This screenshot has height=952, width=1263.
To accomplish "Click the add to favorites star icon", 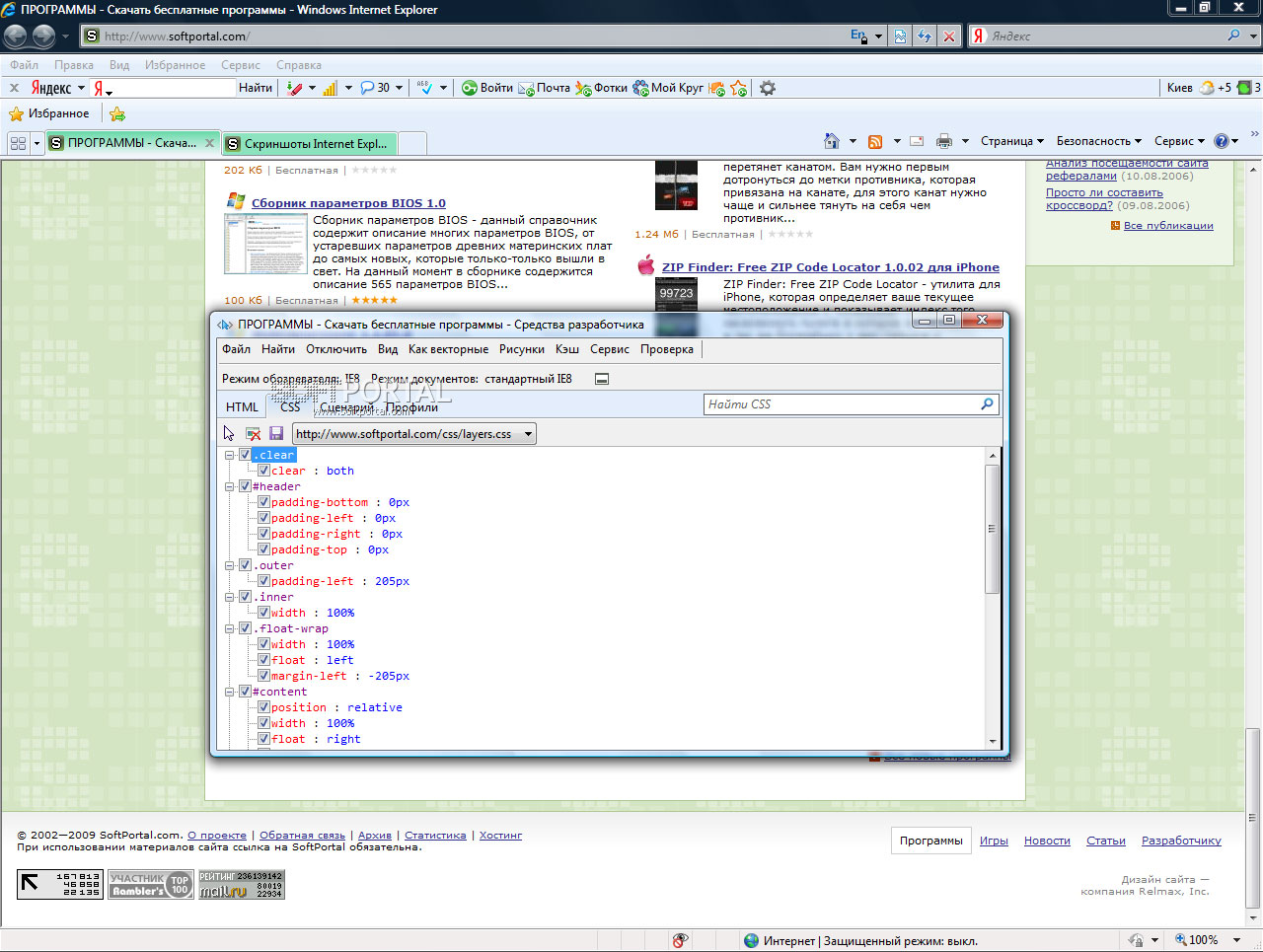I will pos(117,114).
